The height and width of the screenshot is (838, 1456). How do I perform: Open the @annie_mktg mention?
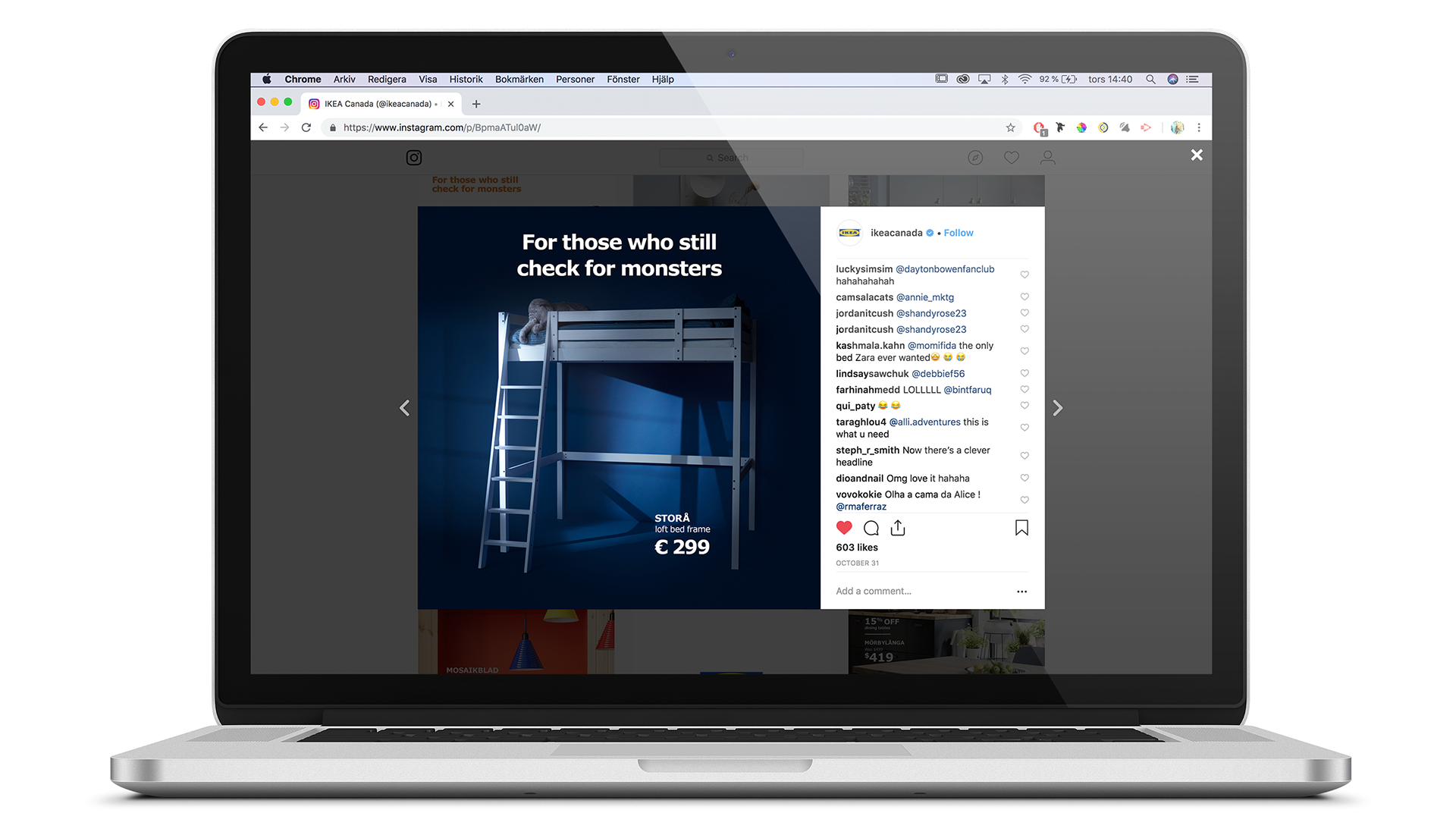[925, 297]
